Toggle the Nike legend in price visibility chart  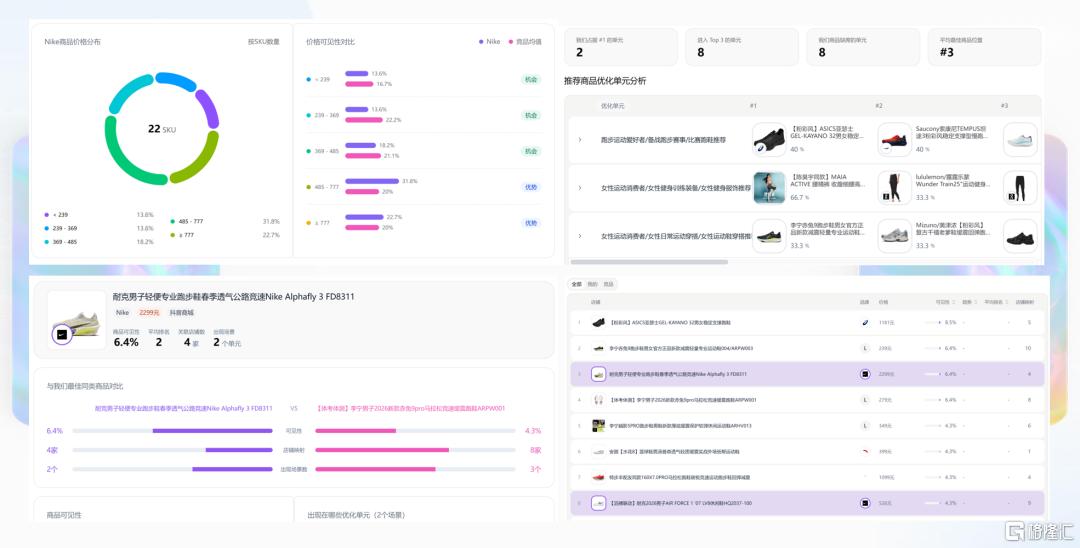pos(490,41)
